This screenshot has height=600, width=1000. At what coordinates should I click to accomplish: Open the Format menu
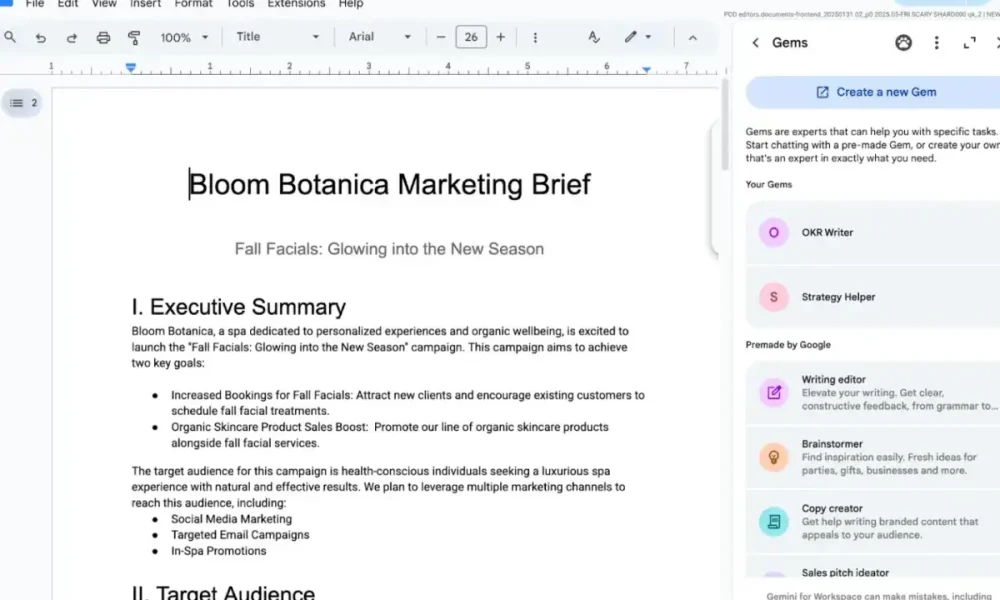[x=193, y=4]
